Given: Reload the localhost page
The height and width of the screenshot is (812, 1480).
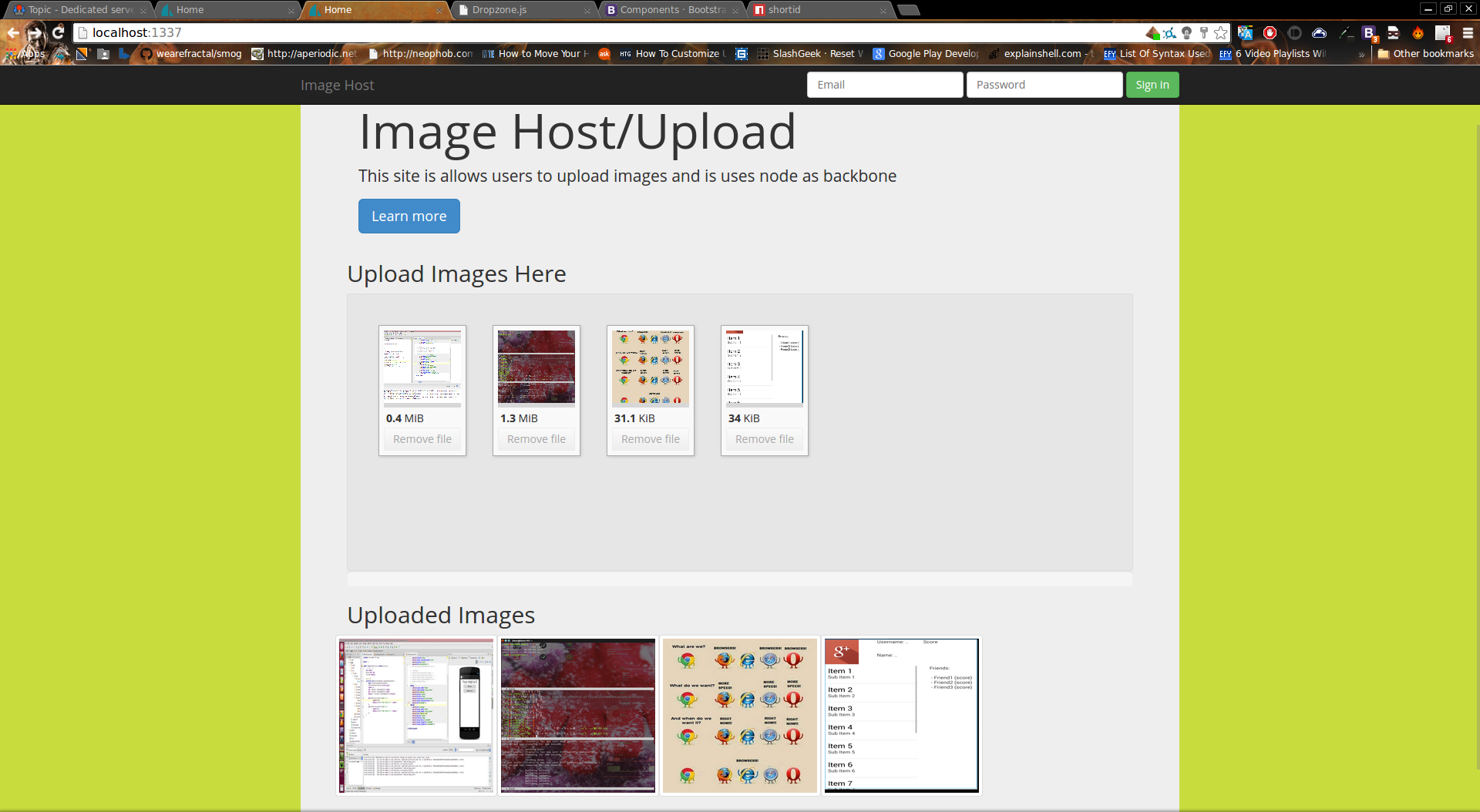Looking at the screenshot, I should tap(58, 32).
